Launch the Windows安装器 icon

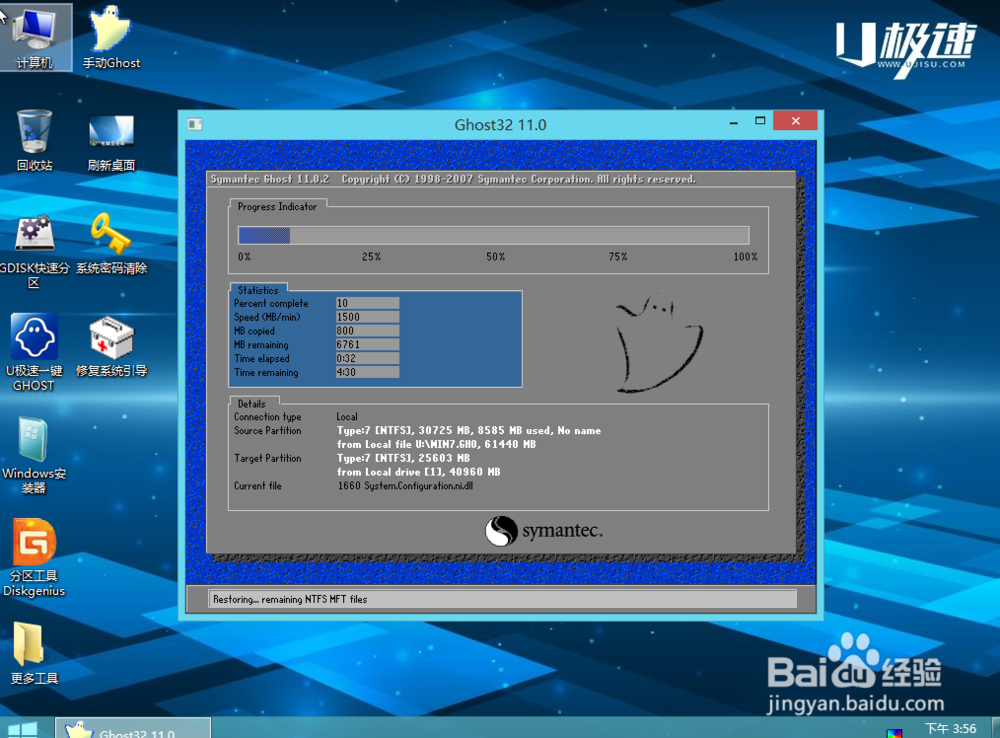pos(34,455)
